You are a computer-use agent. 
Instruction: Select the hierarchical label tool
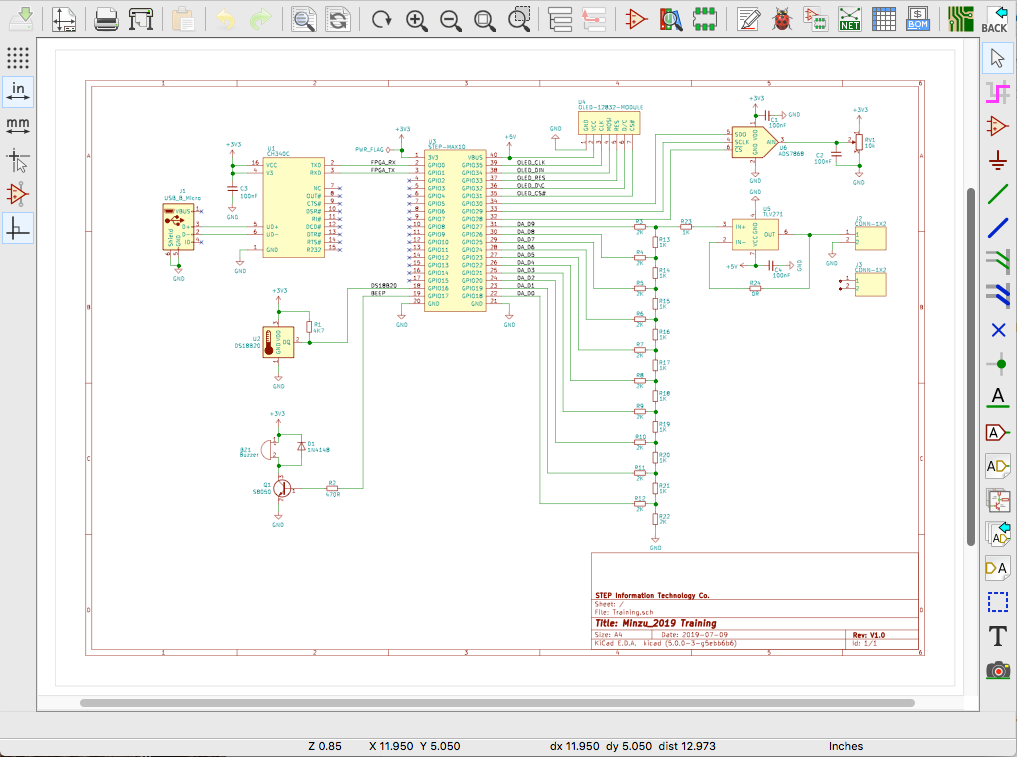[x=998, y=466]
